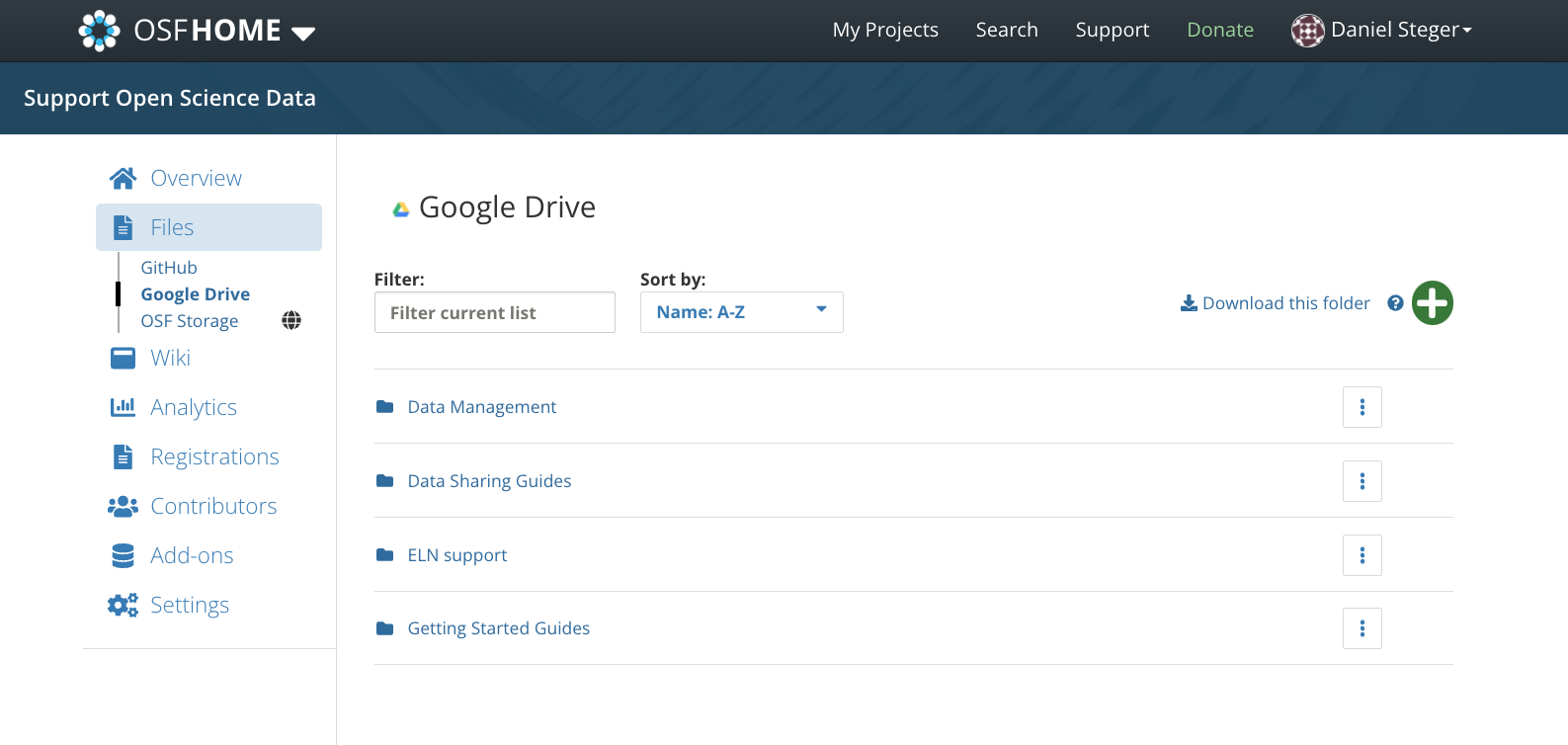Viewport: 1568px width, 745px height.
Task: Click the Analytics chart icon
Action: point(123,407)
